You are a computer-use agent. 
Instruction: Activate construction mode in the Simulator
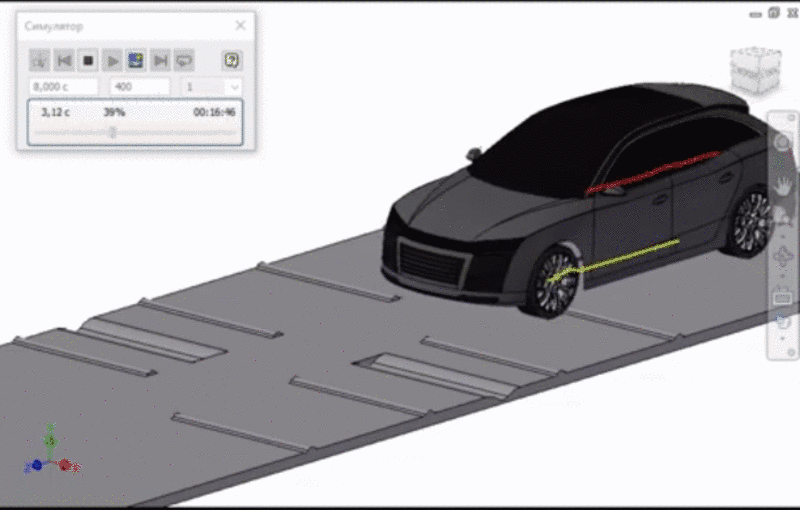coord(40,61)
